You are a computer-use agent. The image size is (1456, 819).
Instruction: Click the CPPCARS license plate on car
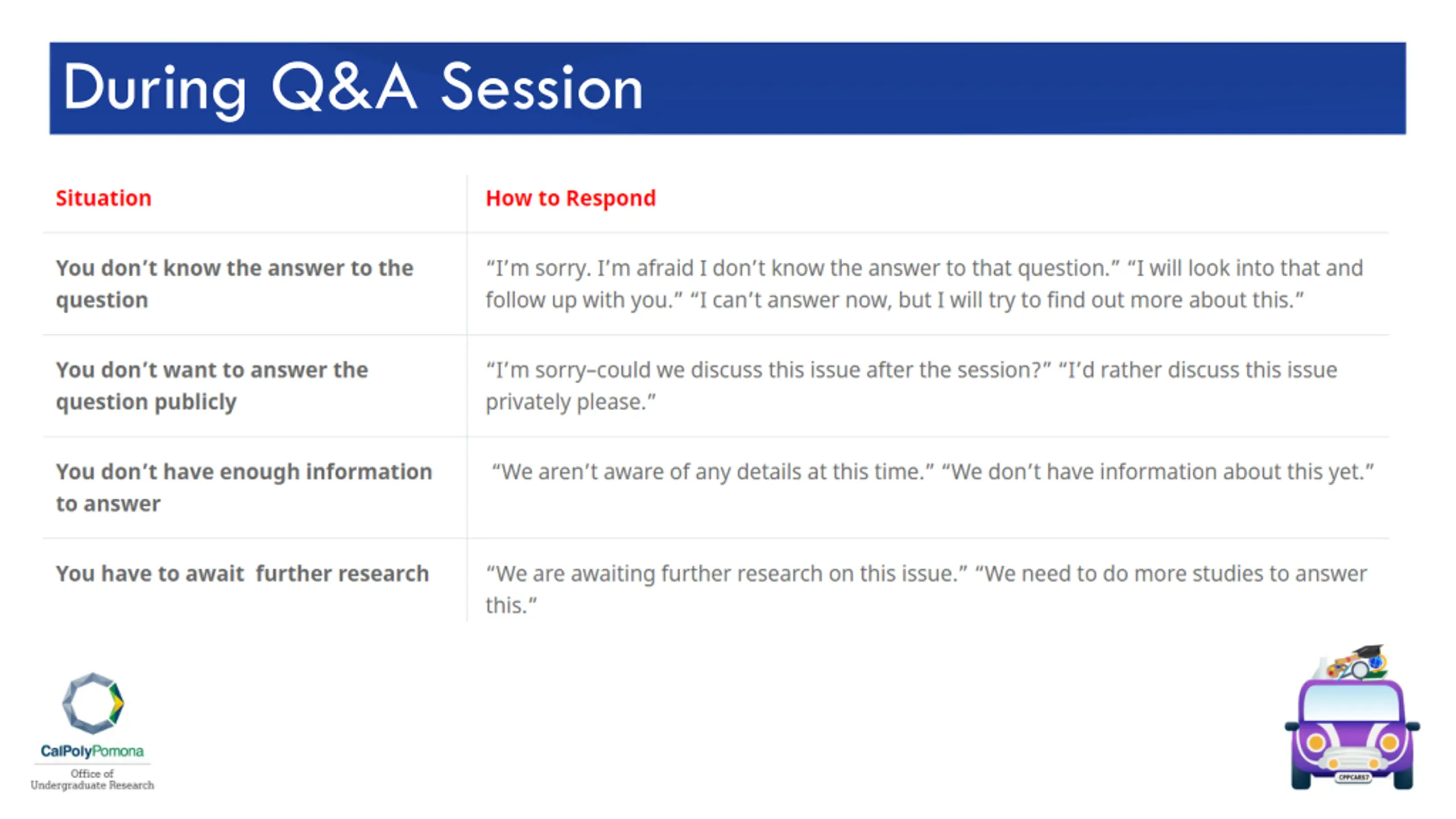coord(1354,777)
